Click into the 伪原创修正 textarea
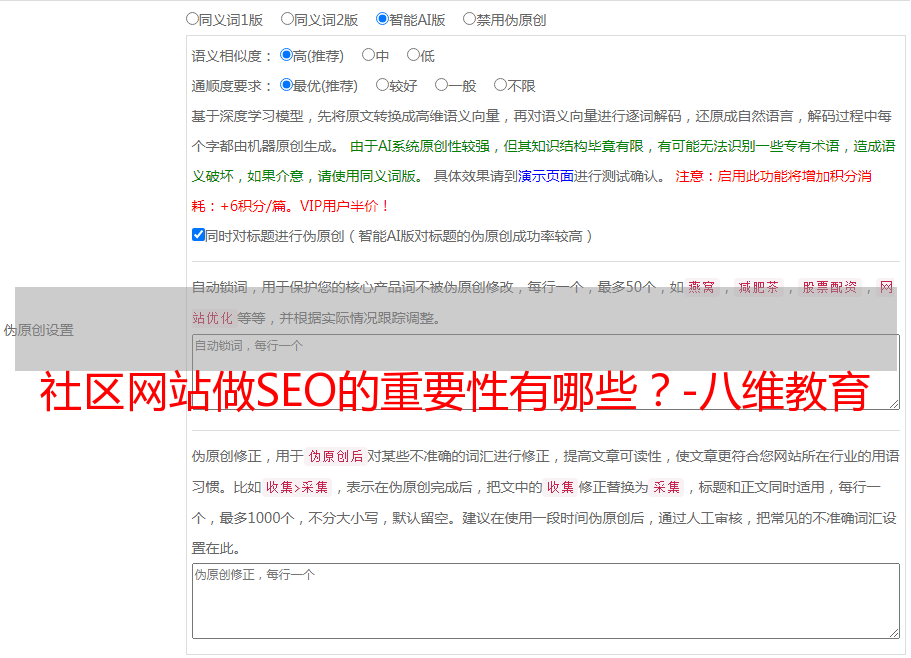 click(546, 601)
